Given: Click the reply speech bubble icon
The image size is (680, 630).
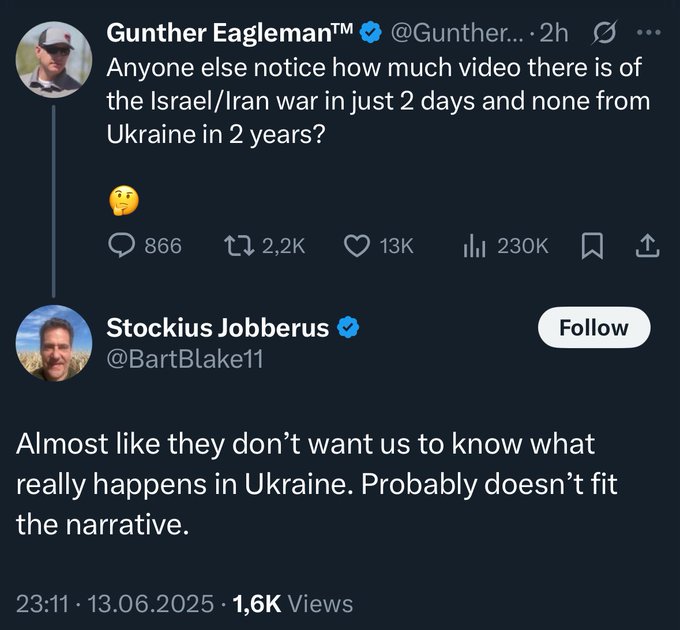Looking at the screenshot, I should coord(121,245).
